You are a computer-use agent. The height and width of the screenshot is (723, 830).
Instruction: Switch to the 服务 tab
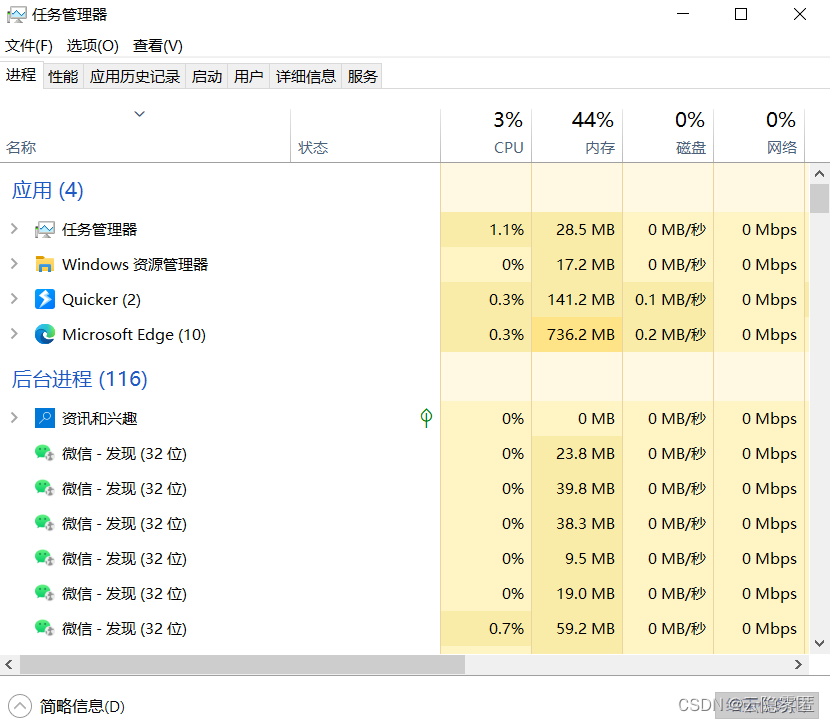[362, 77]
